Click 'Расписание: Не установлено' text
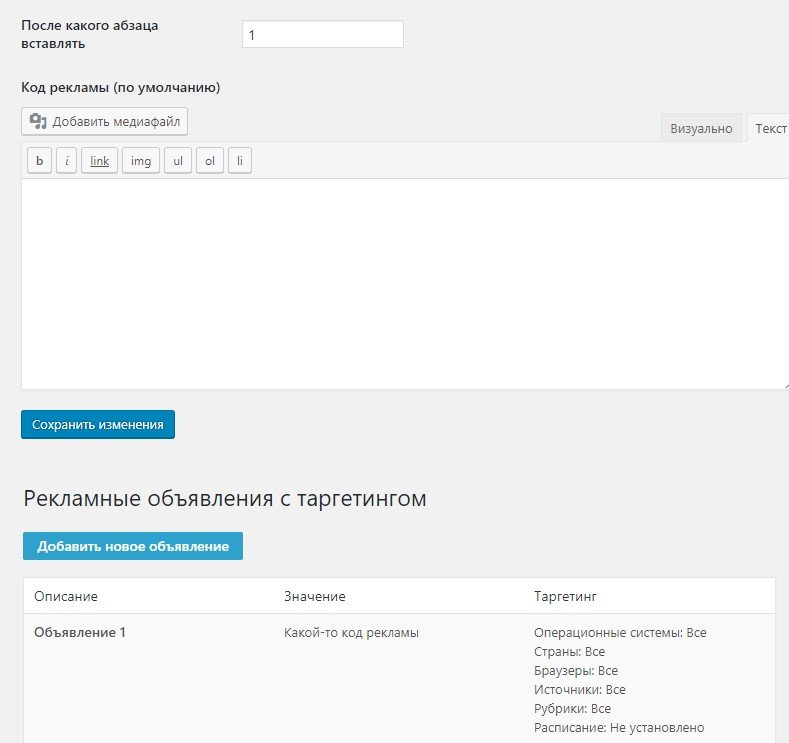 pyautogui.click(x=619, y=727)
